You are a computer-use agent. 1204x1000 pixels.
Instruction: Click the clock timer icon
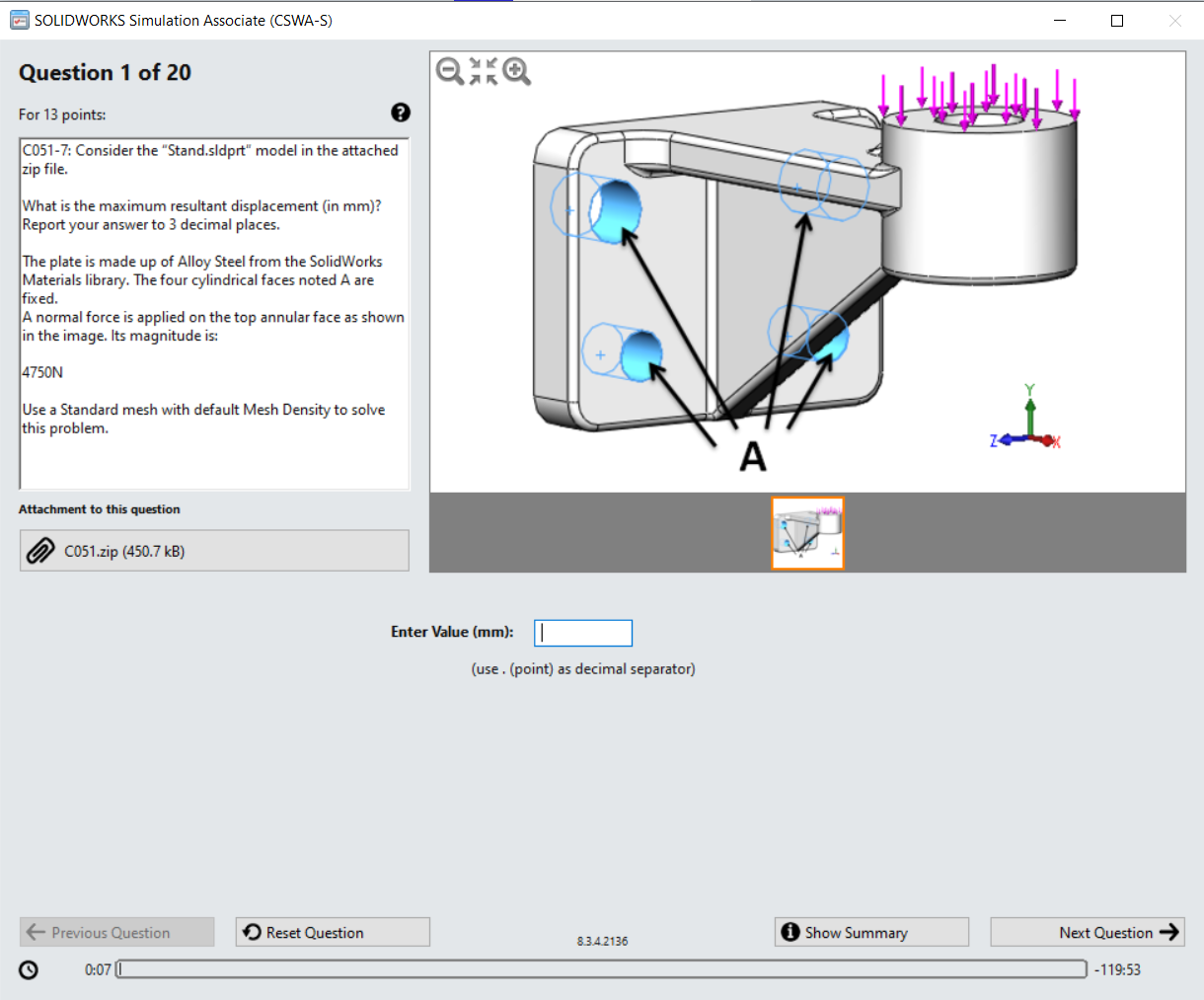pyautogui.click(x=28, y=969)
